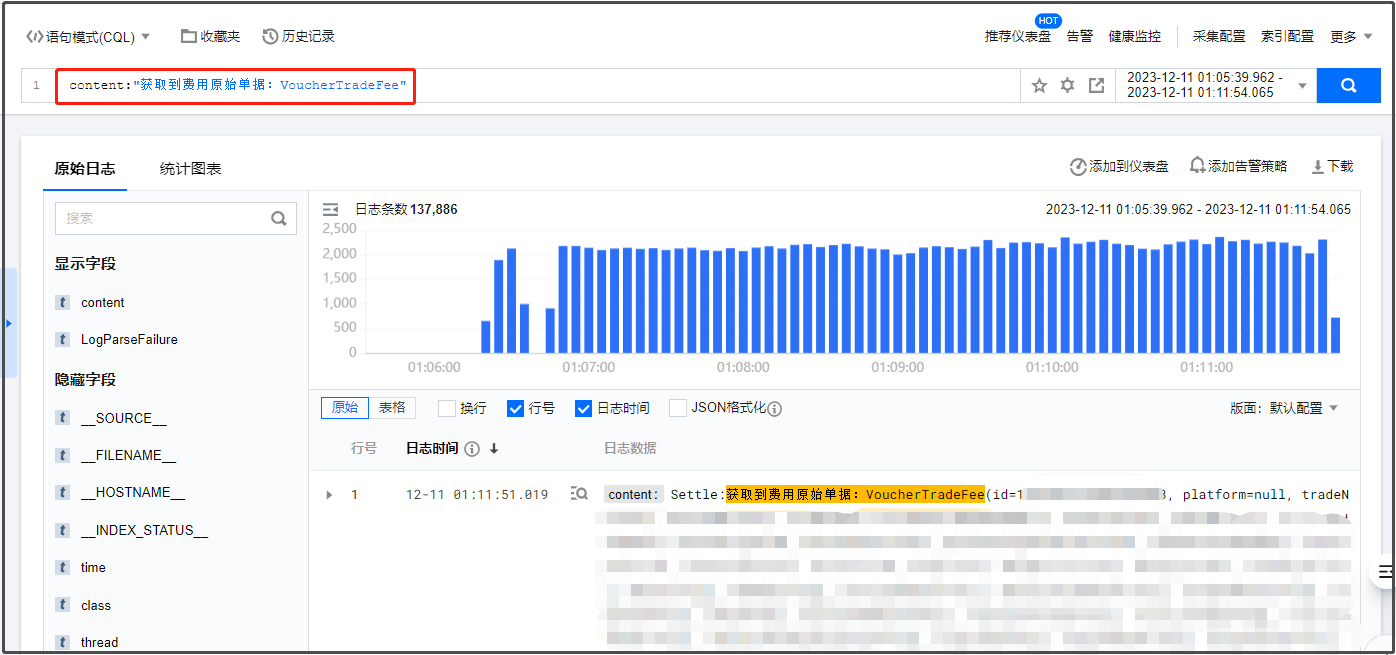Click the blue search magnifier button
The image size is (1396, 655).
1347,86
